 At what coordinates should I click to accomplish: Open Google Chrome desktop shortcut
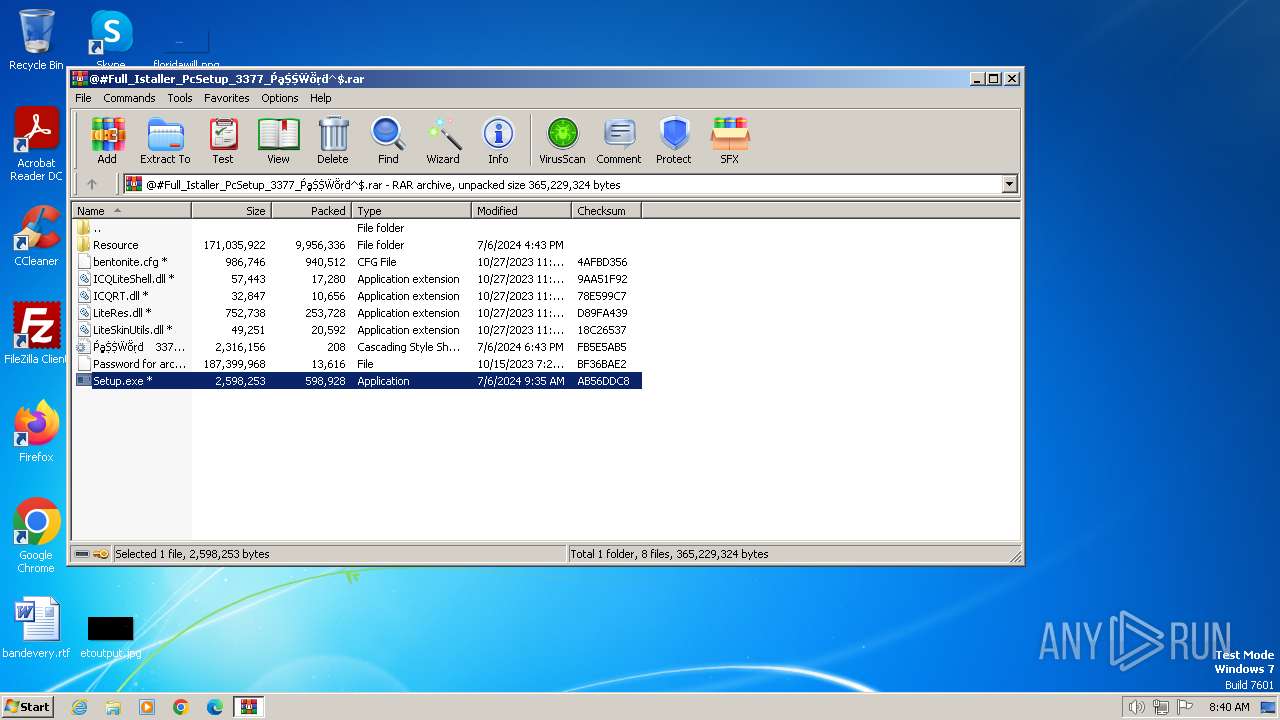coord(36,536)
